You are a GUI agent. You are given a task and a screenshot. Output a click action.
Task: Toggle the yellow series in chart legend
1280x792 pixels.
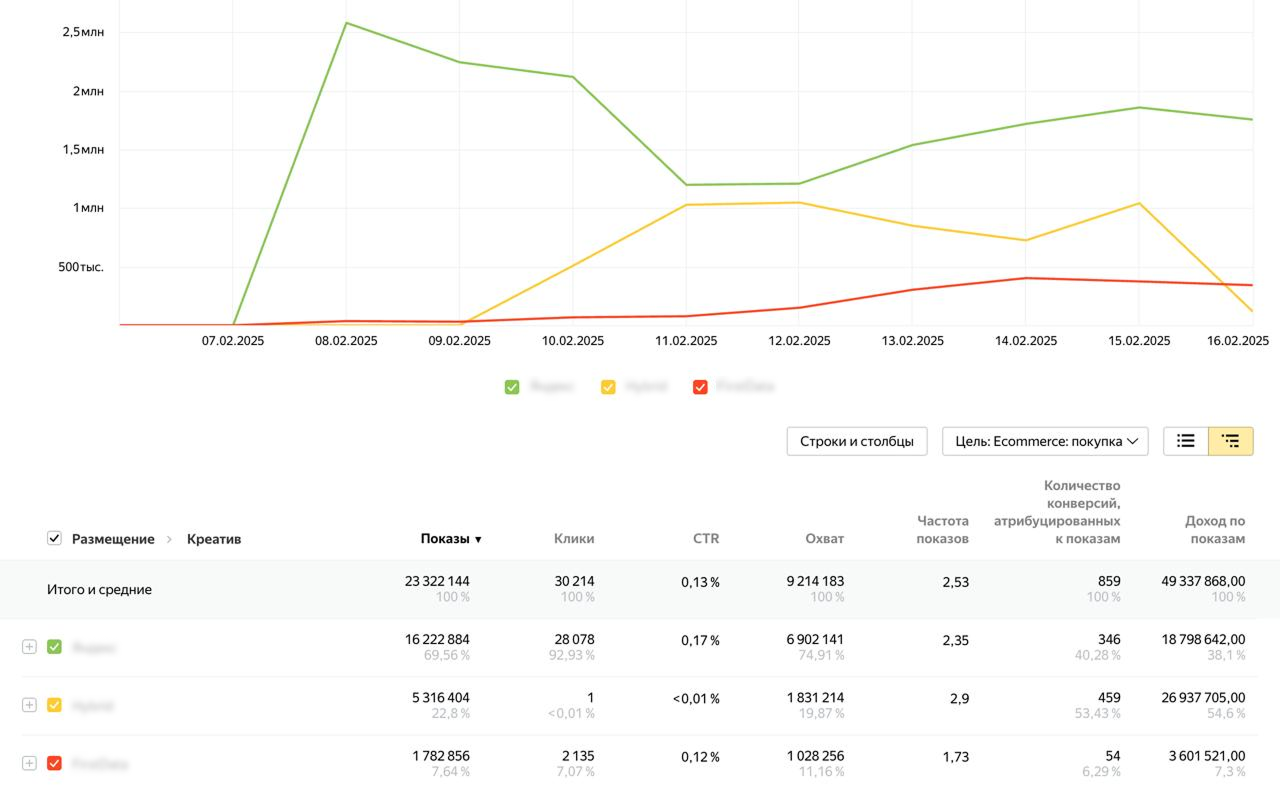[608, 387]
